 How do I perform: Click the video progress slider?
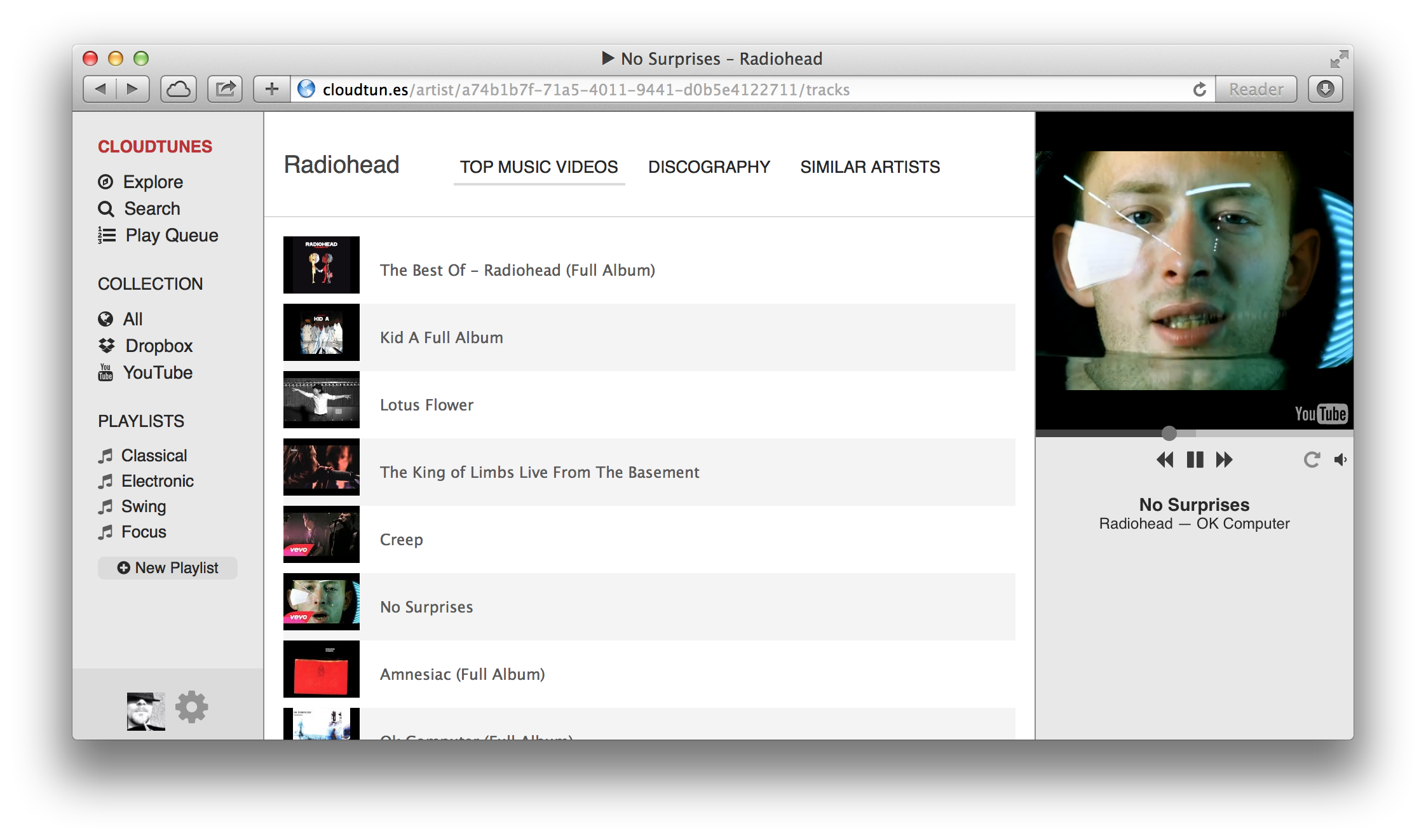1168,434
